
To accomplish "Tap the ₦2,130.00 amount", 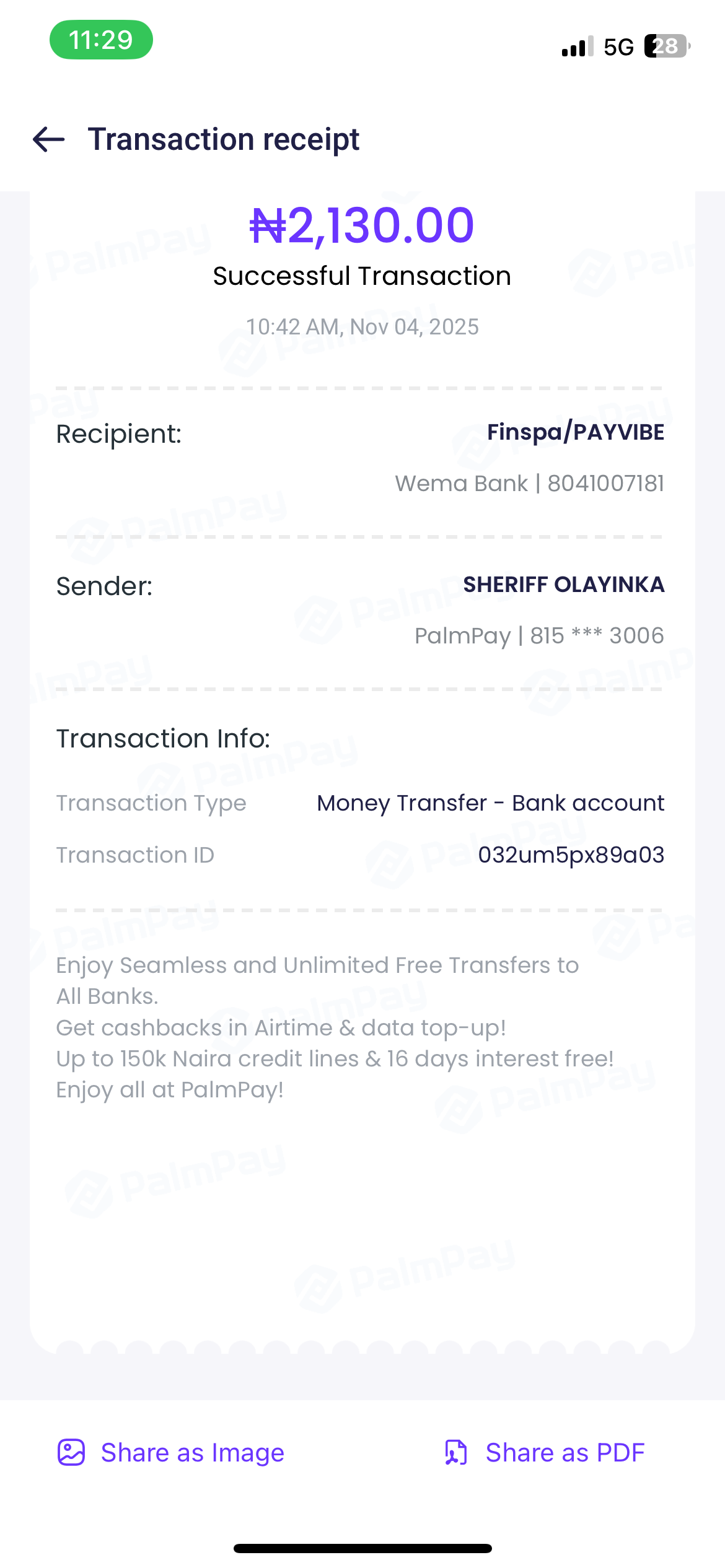I will click(x=362, y=225).
